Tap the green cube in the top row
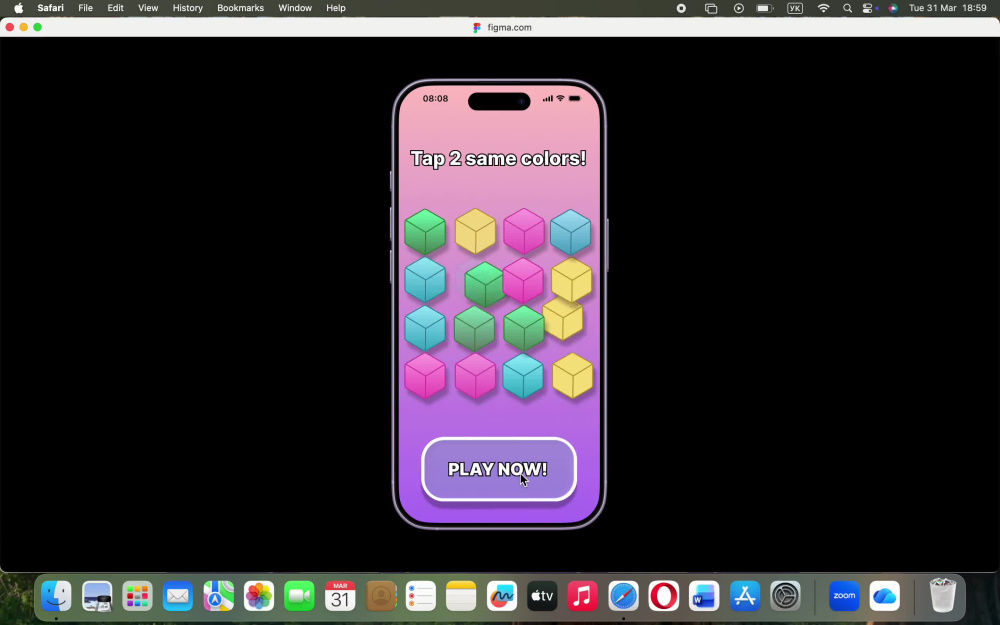The height and width of the screenshot is (625, 1000). click(x=425, y=232)
